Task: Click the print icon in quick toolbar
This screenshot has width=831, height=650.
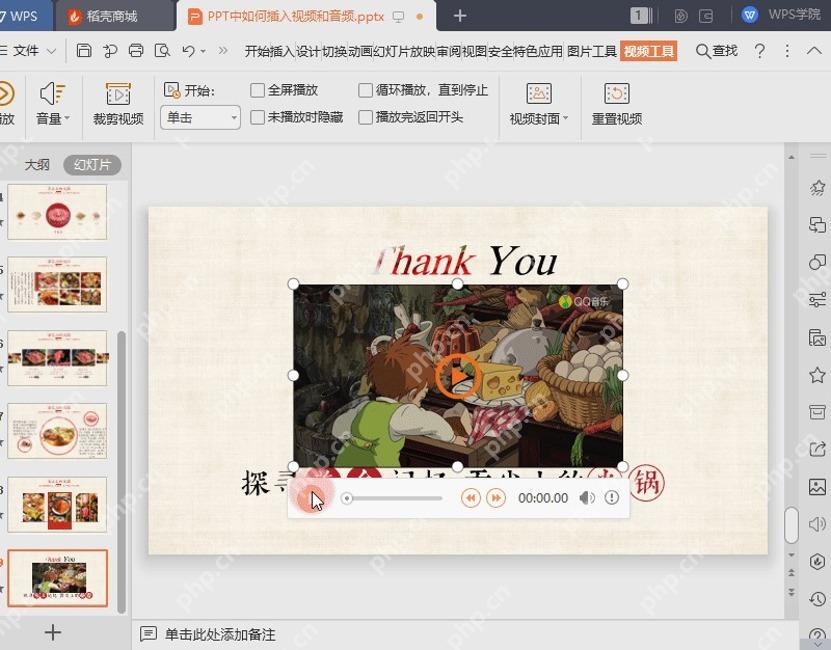Action: (x=136, y=50)
